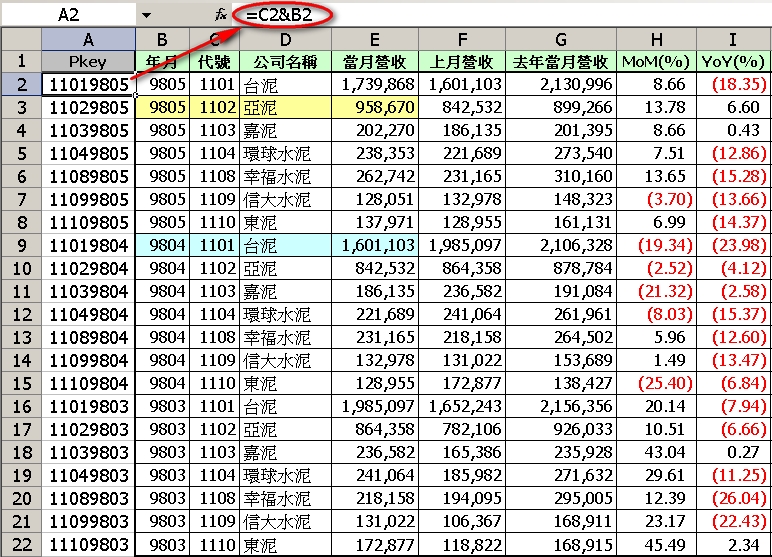
Task: Select column I header
Action: 733,39
